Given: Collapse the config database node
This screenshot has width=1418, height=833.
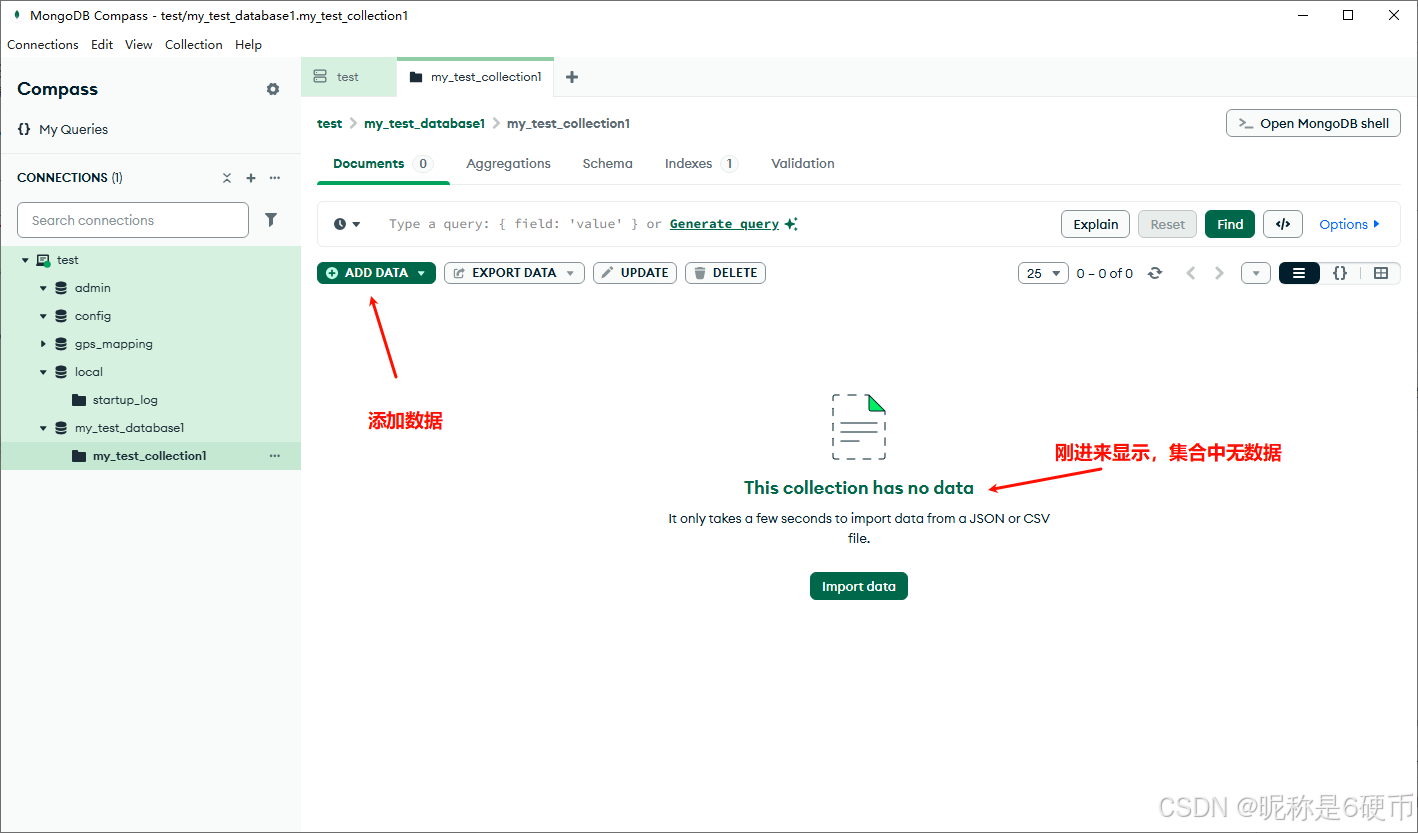Looking at the screenshot, I should (43, 316).
